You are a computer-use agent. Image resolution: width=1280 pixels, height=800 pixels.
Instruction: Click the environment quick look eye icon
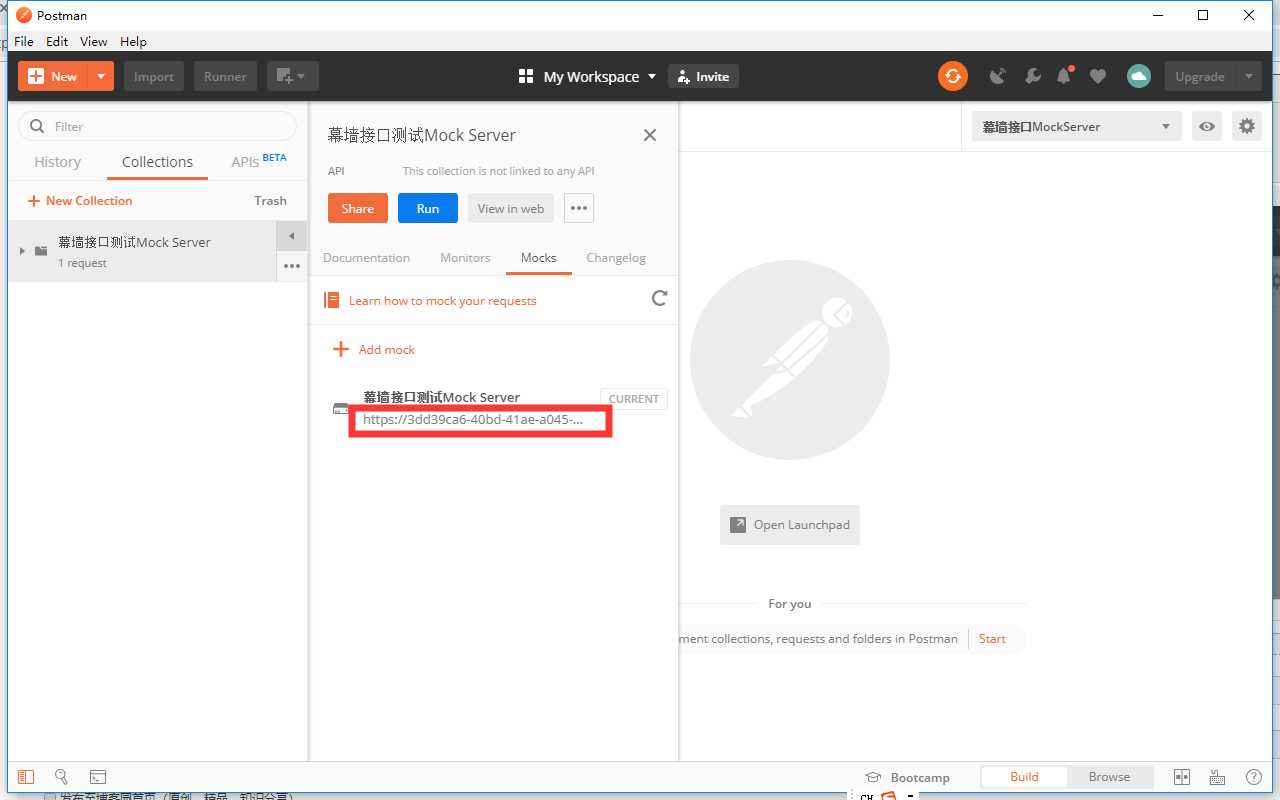(x=1207, y=127)
